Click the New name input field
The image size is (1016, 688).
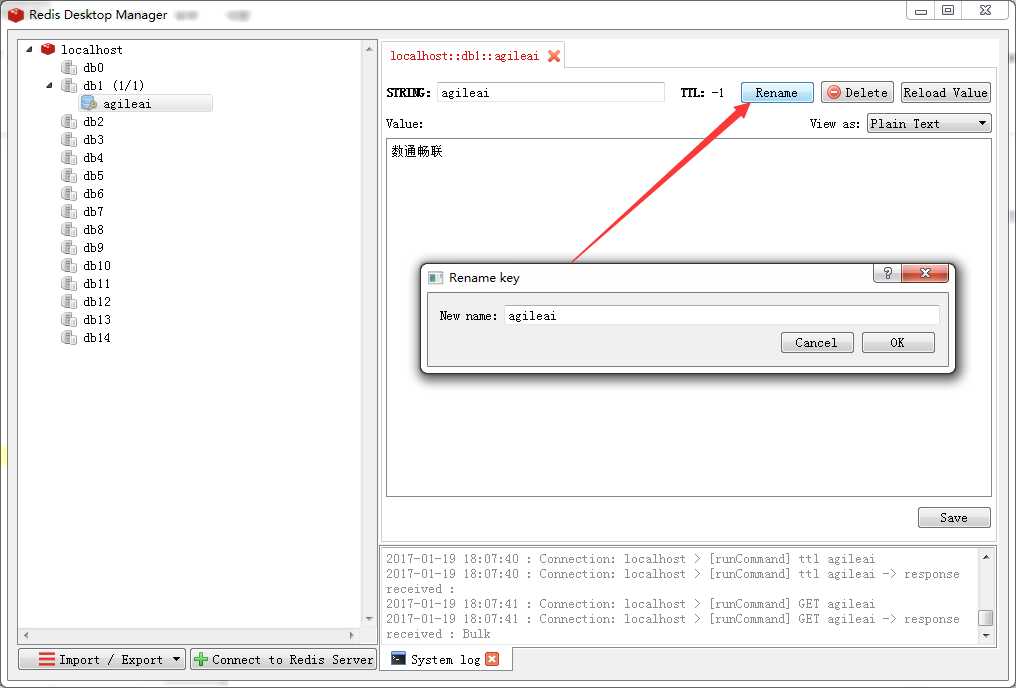tap(721, 315)
